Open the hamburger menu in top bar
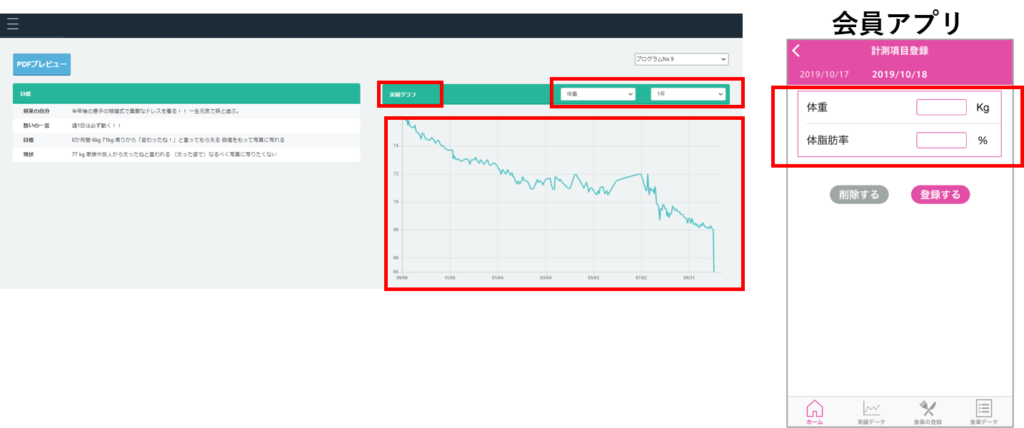 [x=13, y=24]
